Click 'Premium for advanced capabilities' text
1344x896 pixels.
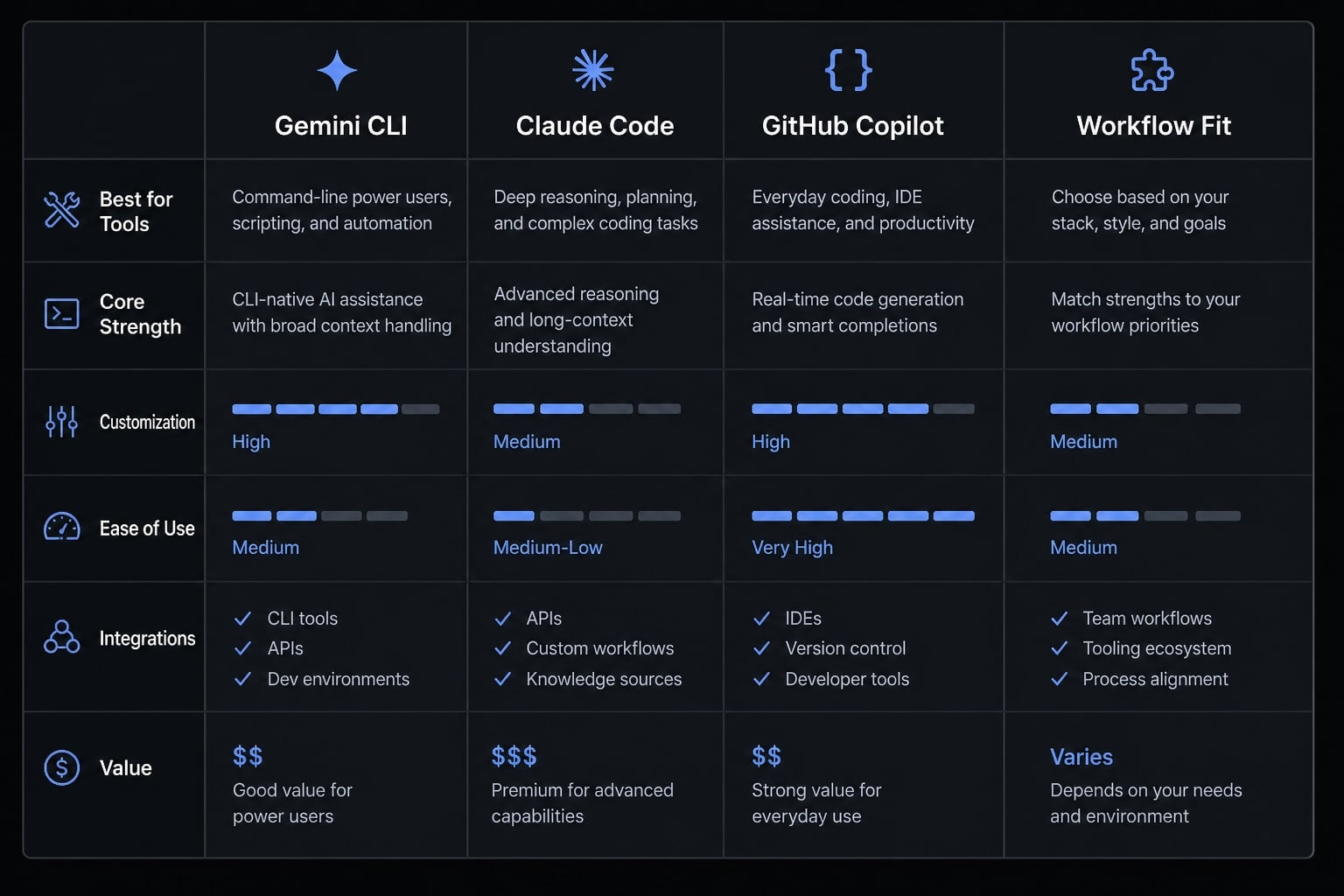pos(582,803)
